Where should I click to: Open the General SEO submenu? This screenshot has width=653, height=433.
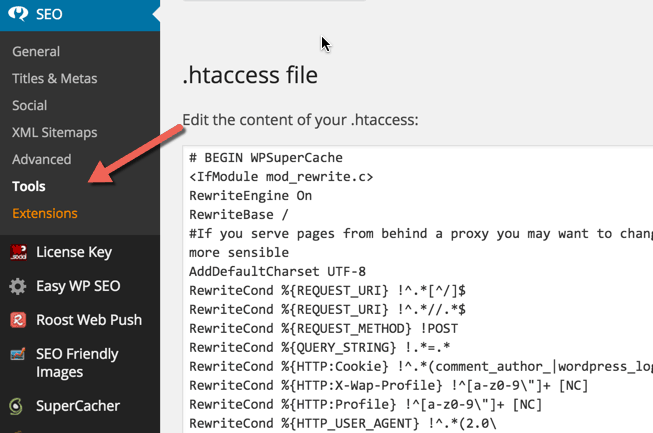[x=36, y=52]
